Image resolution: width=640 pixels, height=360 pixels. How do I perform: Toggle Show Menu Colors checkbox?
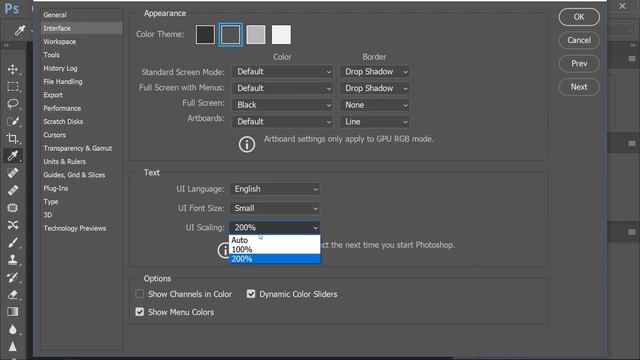[x=140, y=312]
